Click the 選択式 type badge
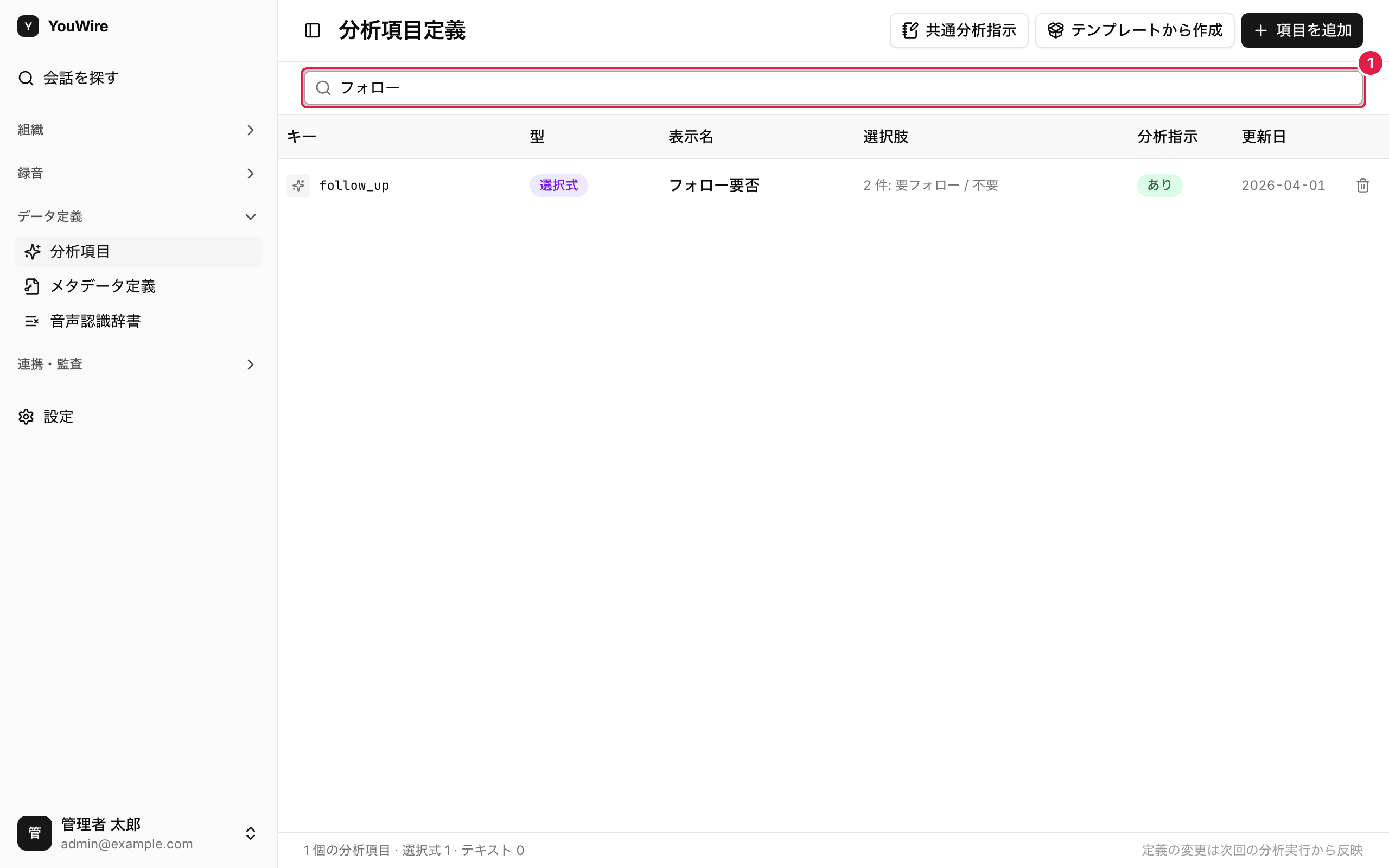The height and width of the screenshot is (868, 1389). 558,186
